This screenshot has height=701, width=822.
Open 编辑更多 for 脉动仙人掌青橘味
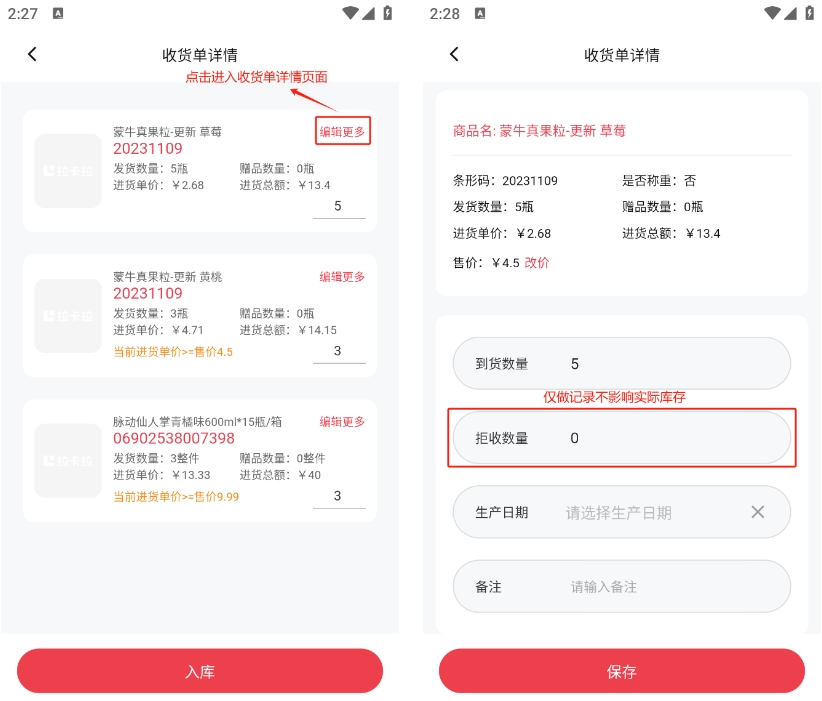(342, 421)
